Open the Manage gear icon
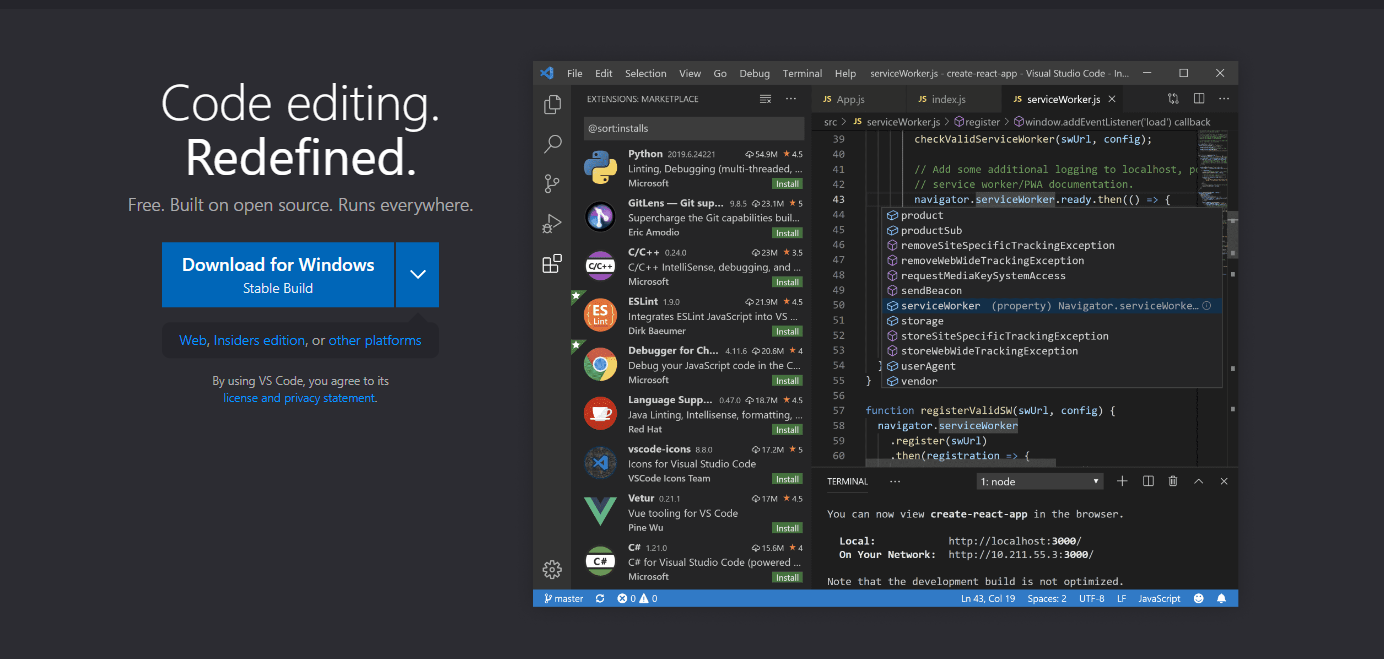This screenshot has width=1384, height=667. pos(552,569)
